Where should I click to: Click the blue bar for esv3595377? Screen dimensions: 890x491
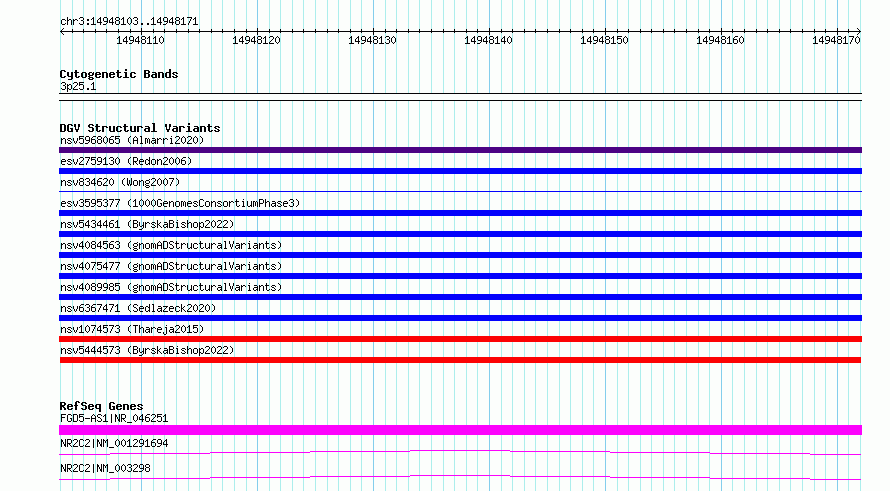(x=460, y=213)
